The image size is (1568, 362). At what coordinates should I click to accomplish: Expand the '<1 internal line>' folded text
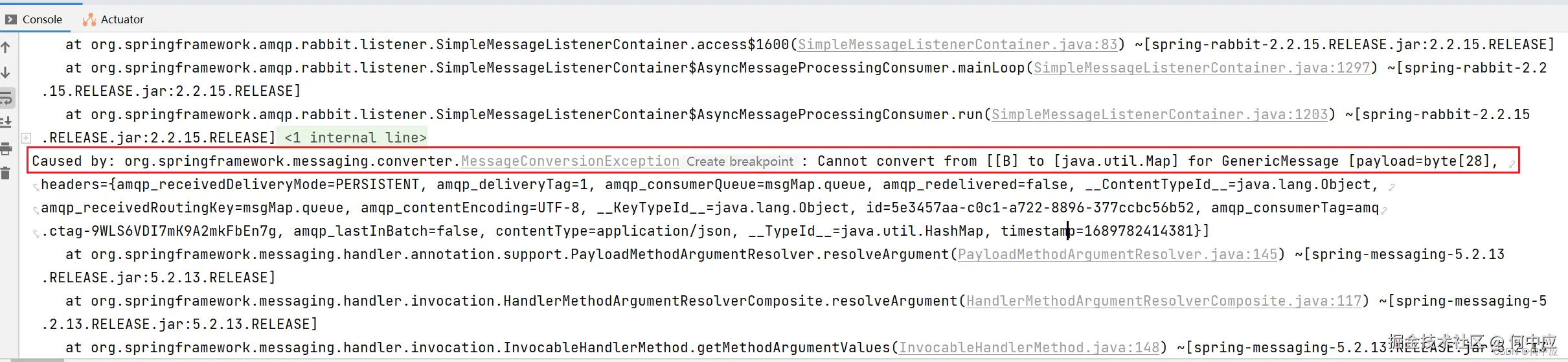356,137
